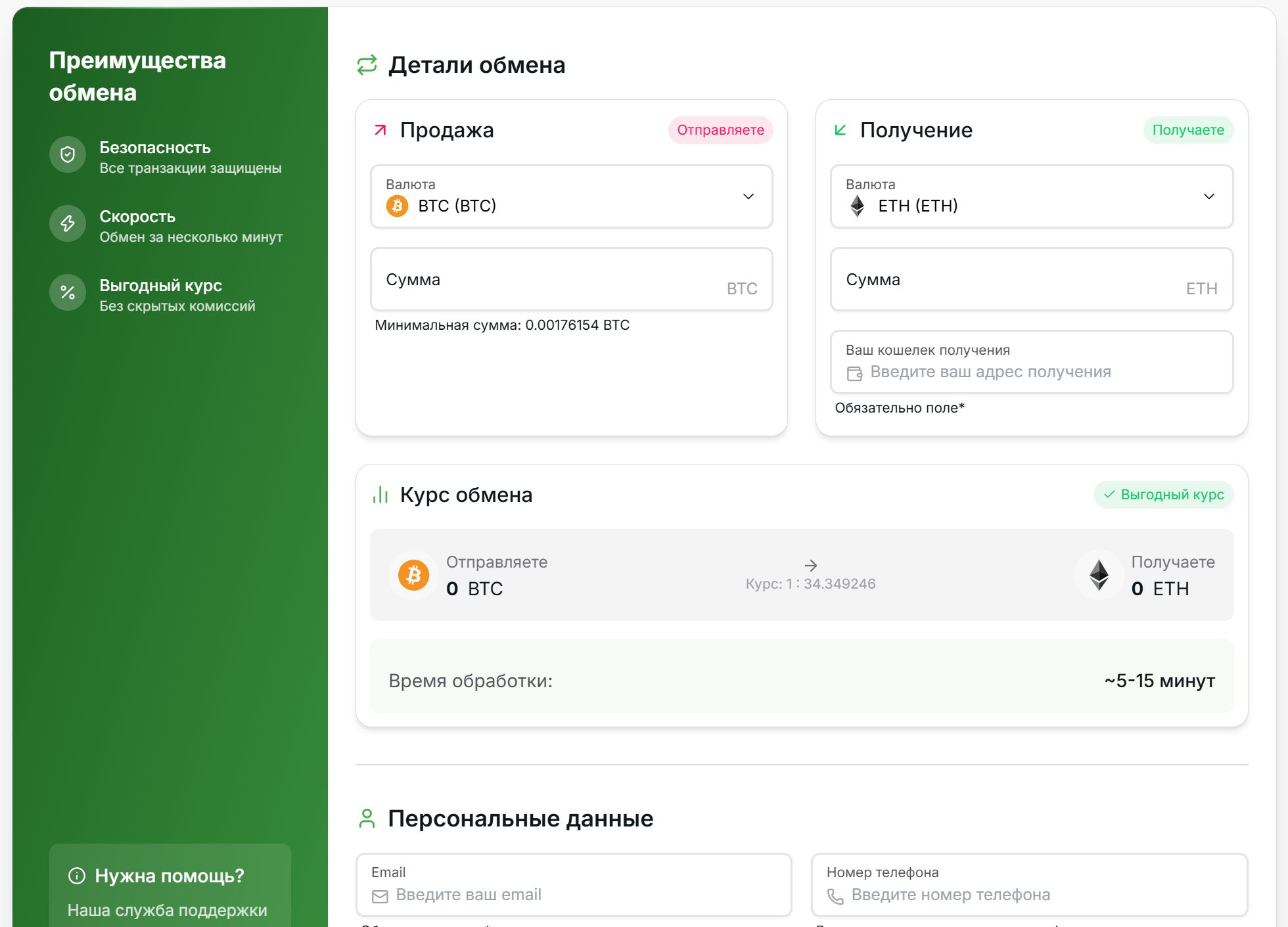Click the exchange arrows icon beside Детали обмена

pyautogui.click(x=367, y=65)
